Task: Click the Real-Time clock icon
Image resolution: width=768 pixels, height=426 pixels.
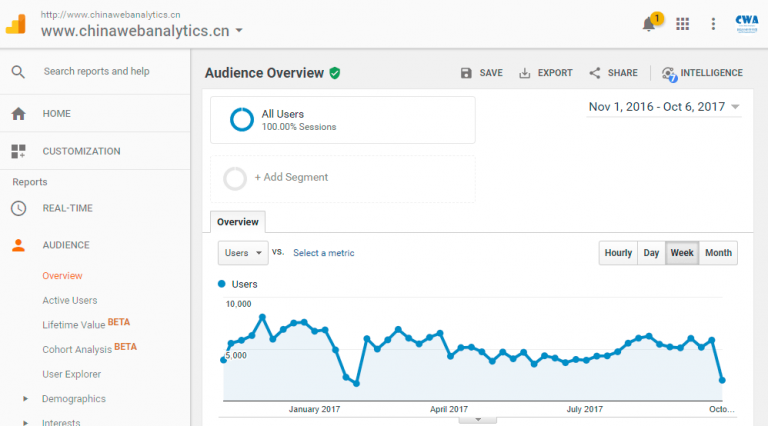Action: click(18, 208)
